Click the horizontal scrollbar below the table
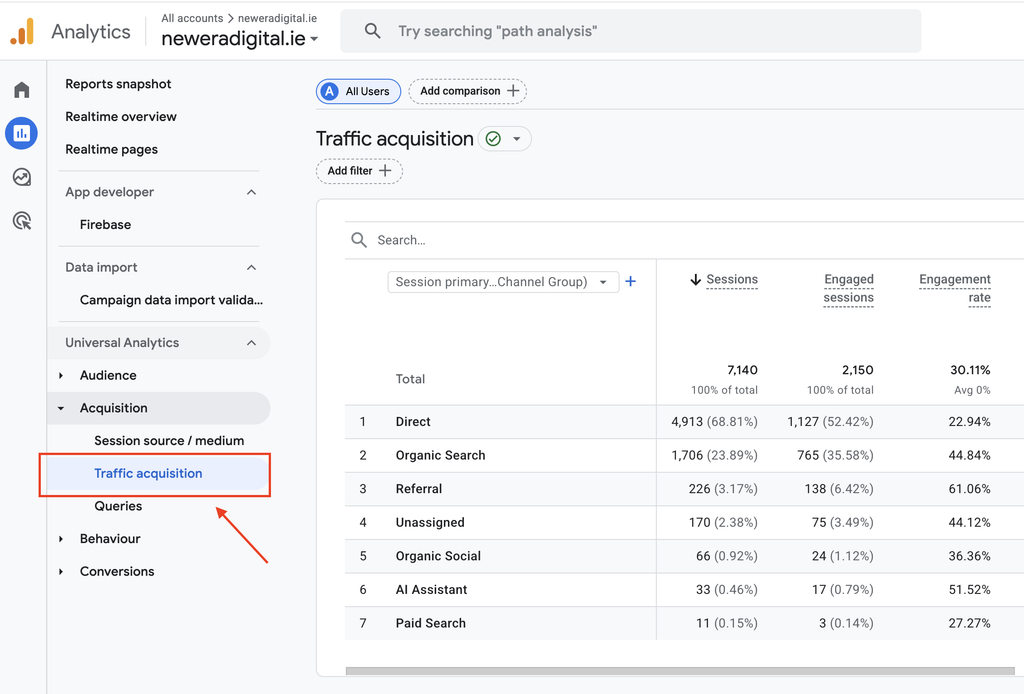The width and height of the screenshot is (1024, 694). (x=679, y=670)
